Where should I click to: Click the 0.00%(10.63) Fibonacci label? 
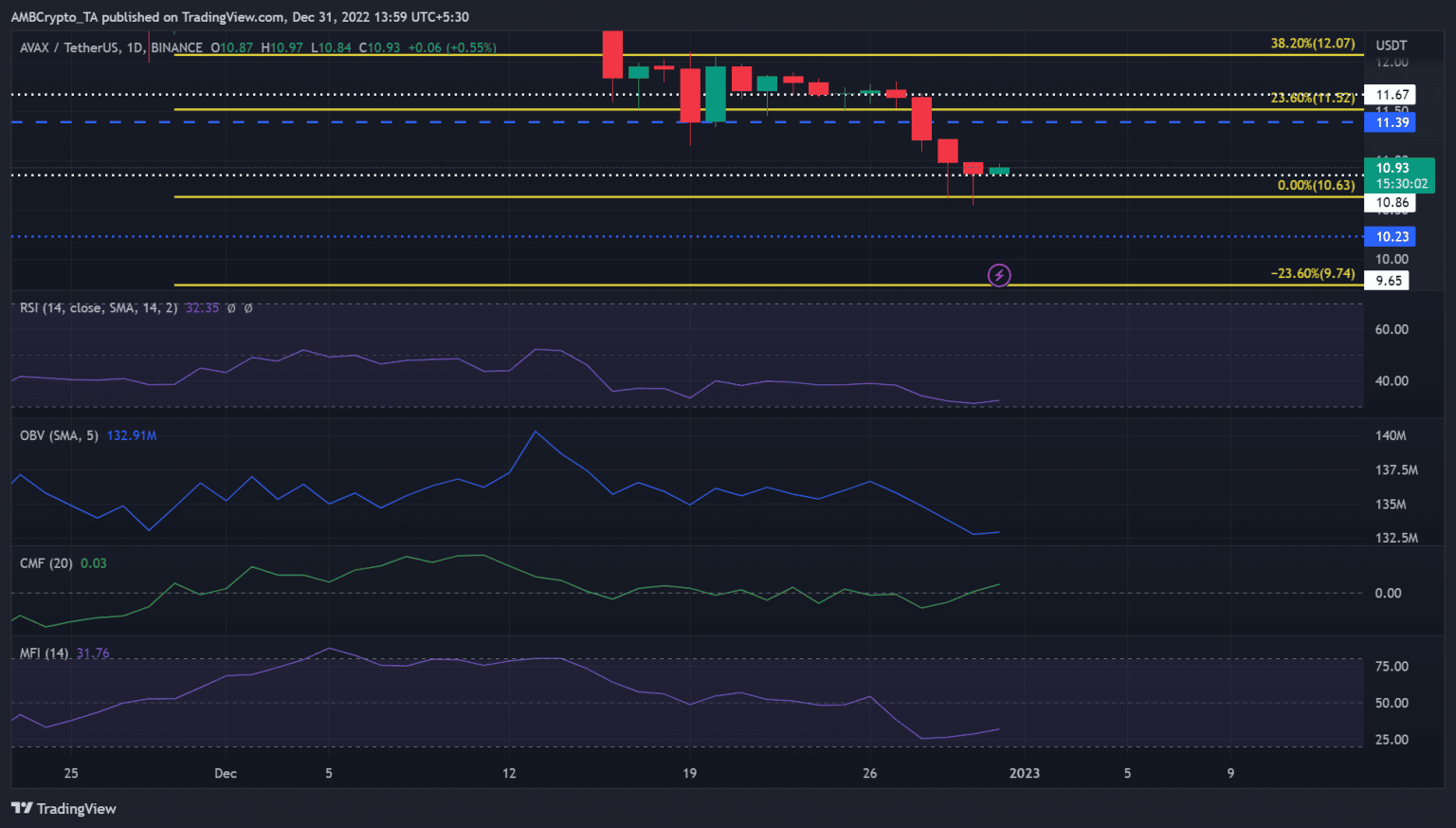pos(1317,185)
